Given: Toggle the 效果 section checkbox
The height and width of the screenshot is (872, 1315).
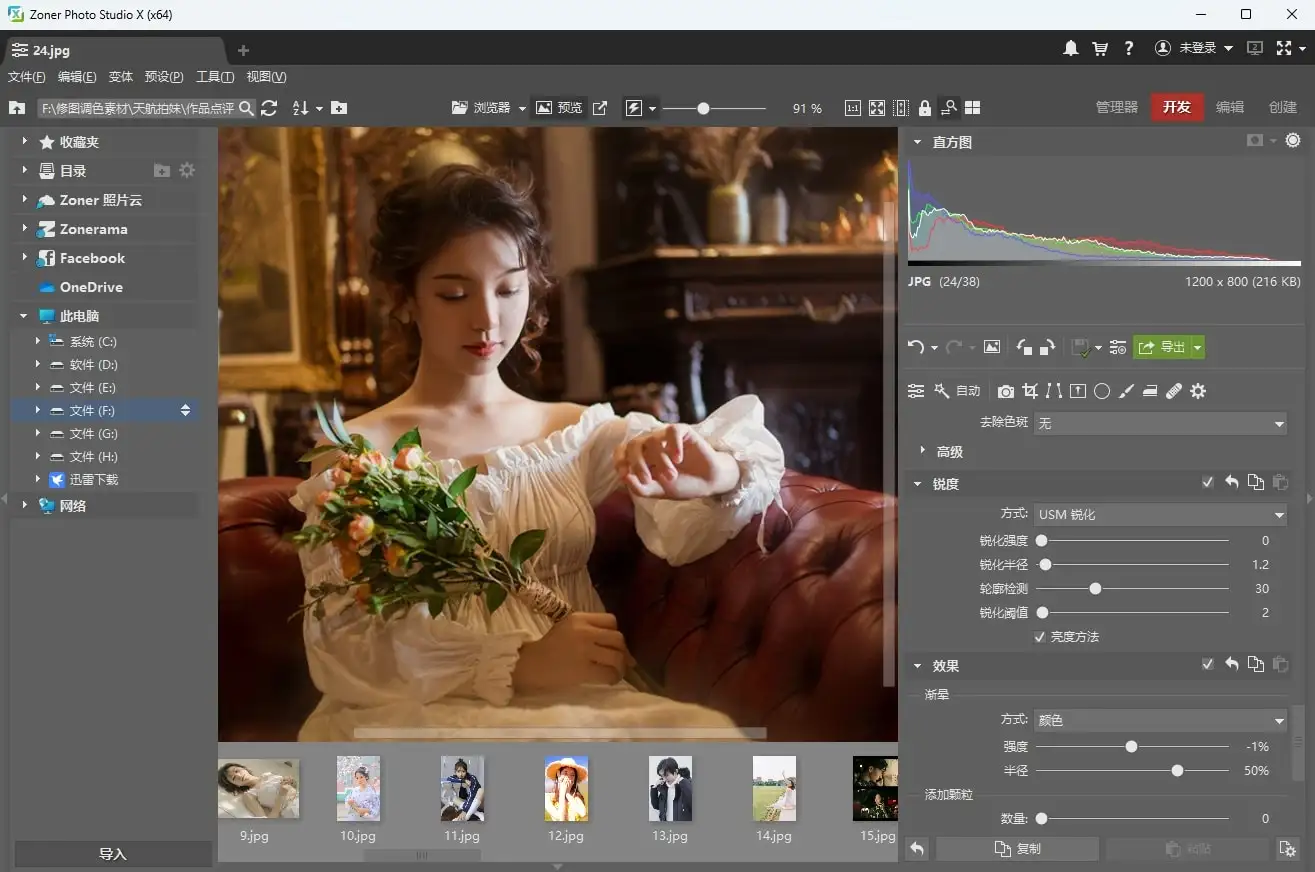Looking at the screenshot, I should pyautogui.click(x=1208, y=665).
